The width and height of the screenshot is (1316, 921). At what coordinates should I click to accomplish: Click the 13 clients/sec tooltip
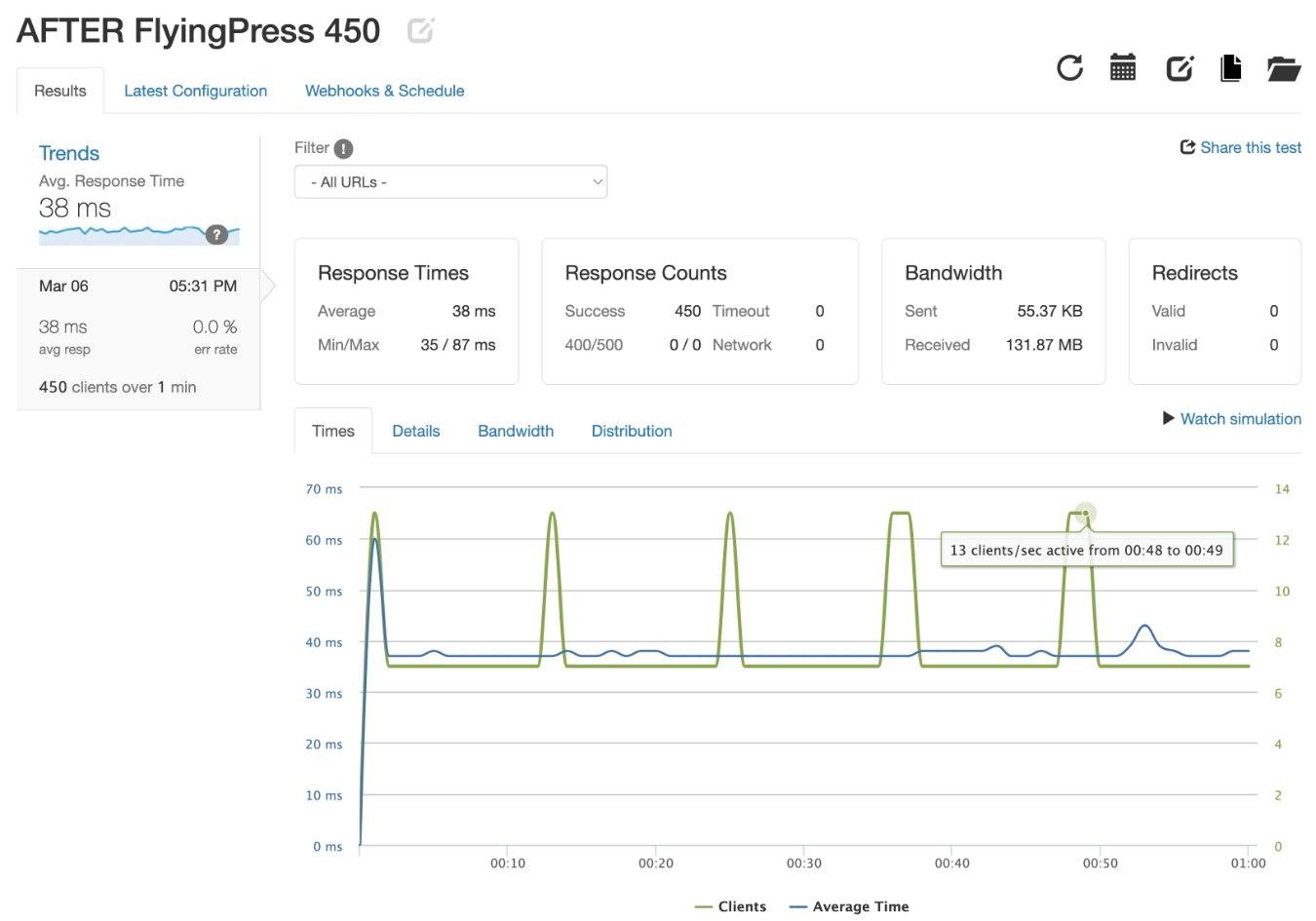1086,550
